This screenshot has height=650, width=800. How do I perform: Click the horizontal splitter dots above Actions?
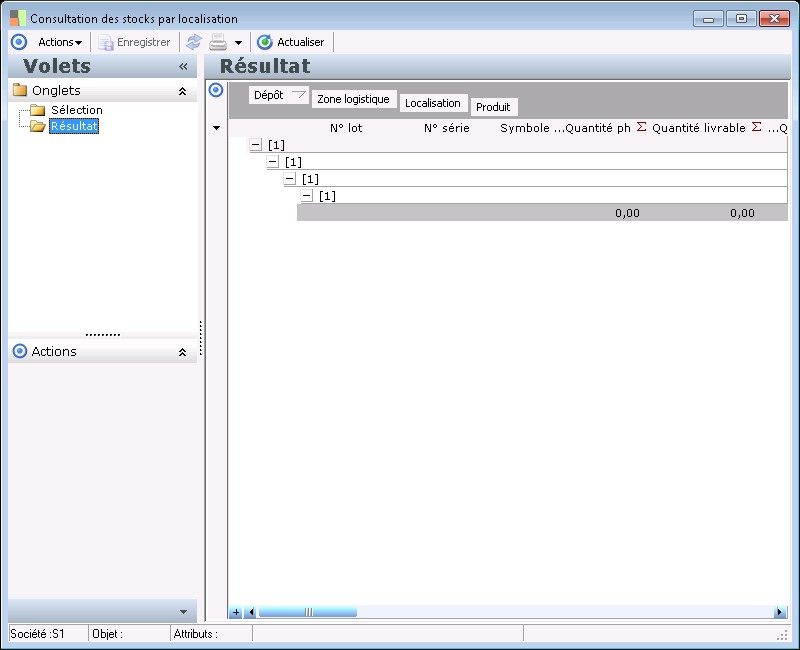click(103, 335)
